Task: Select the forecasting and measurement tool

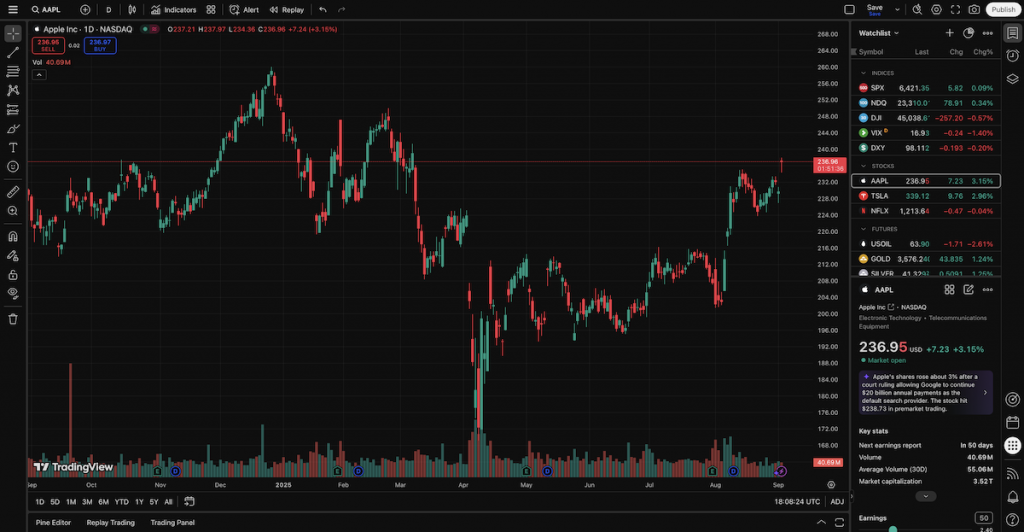Action: [x=12, y=110]
